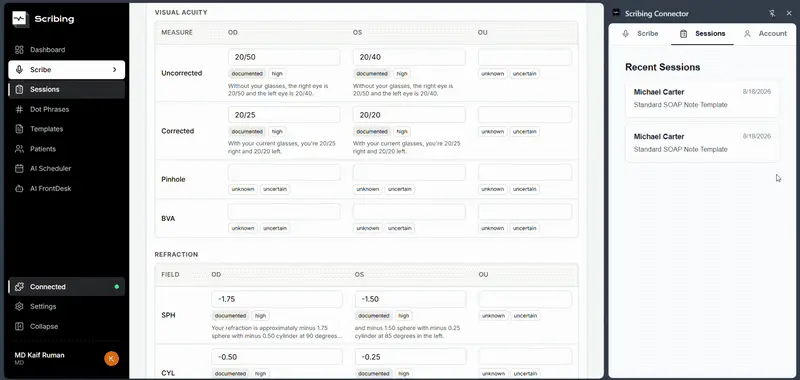Click the Recent Sessions heading

coord(662,67)
